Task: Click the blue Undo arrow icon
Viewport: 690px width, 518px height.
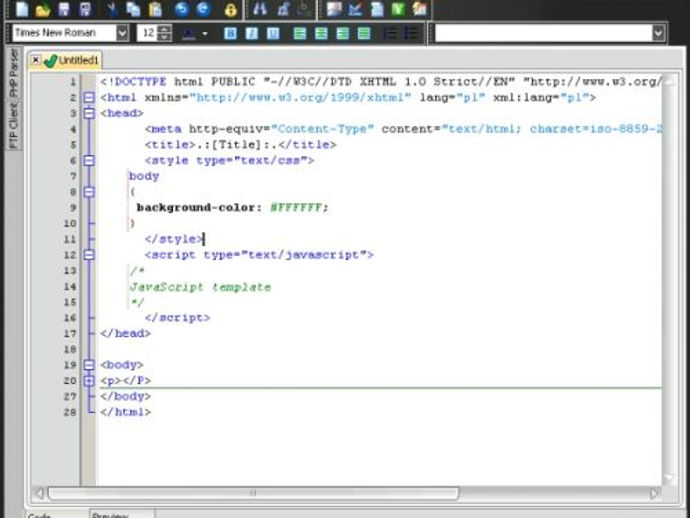Action: (x=181, y=9)
